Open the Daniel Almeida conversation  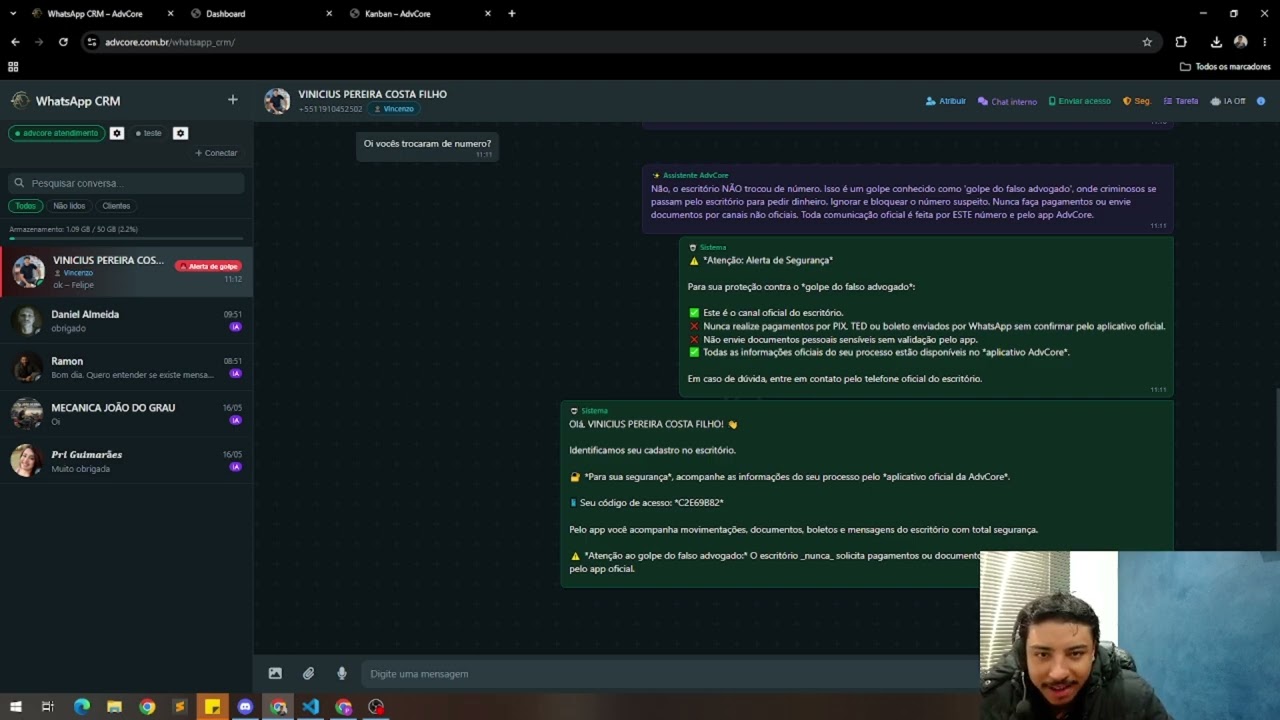(x=126, y=320)
